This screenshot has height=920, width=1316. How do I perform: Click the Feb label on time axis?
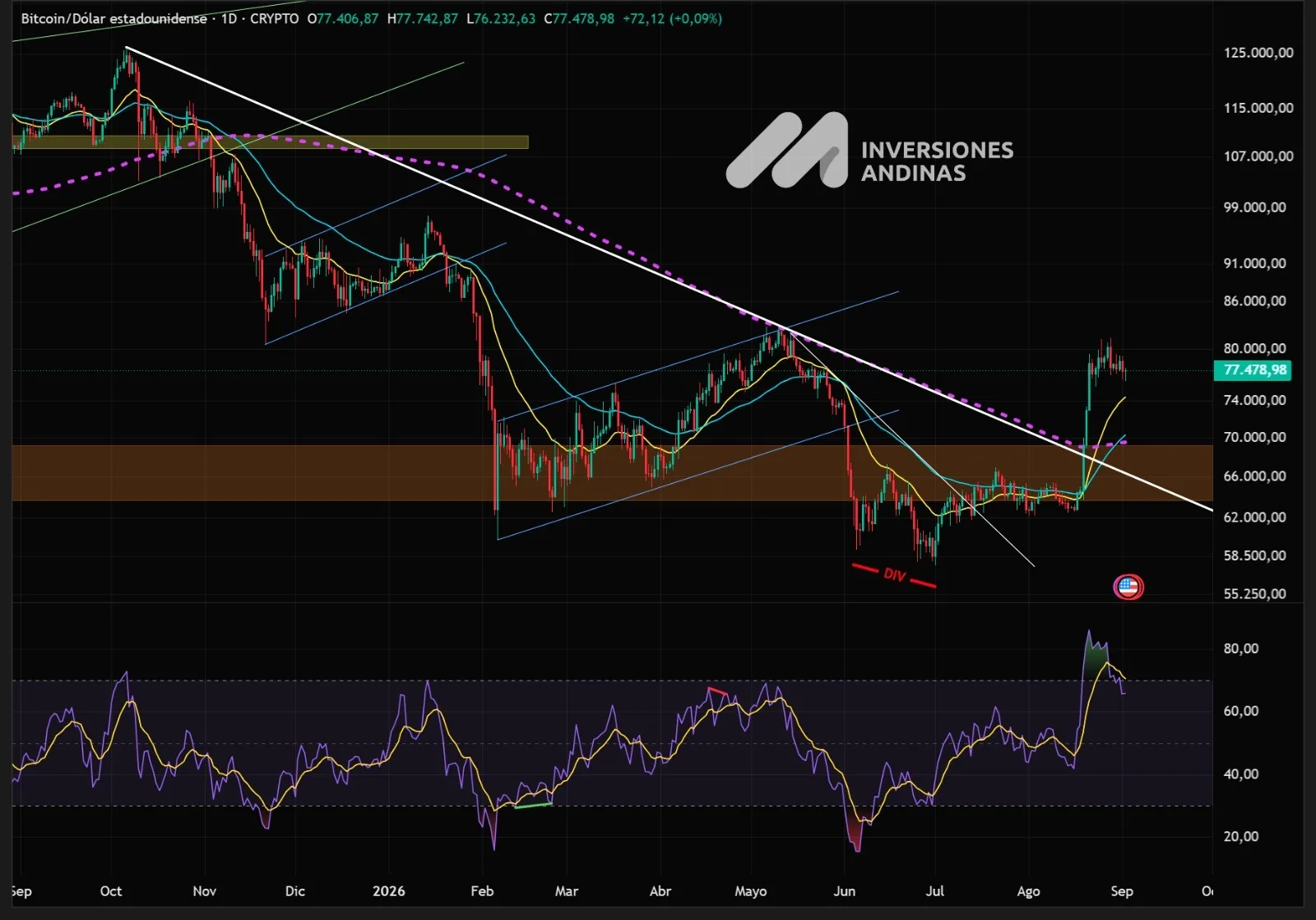[482, 891]
